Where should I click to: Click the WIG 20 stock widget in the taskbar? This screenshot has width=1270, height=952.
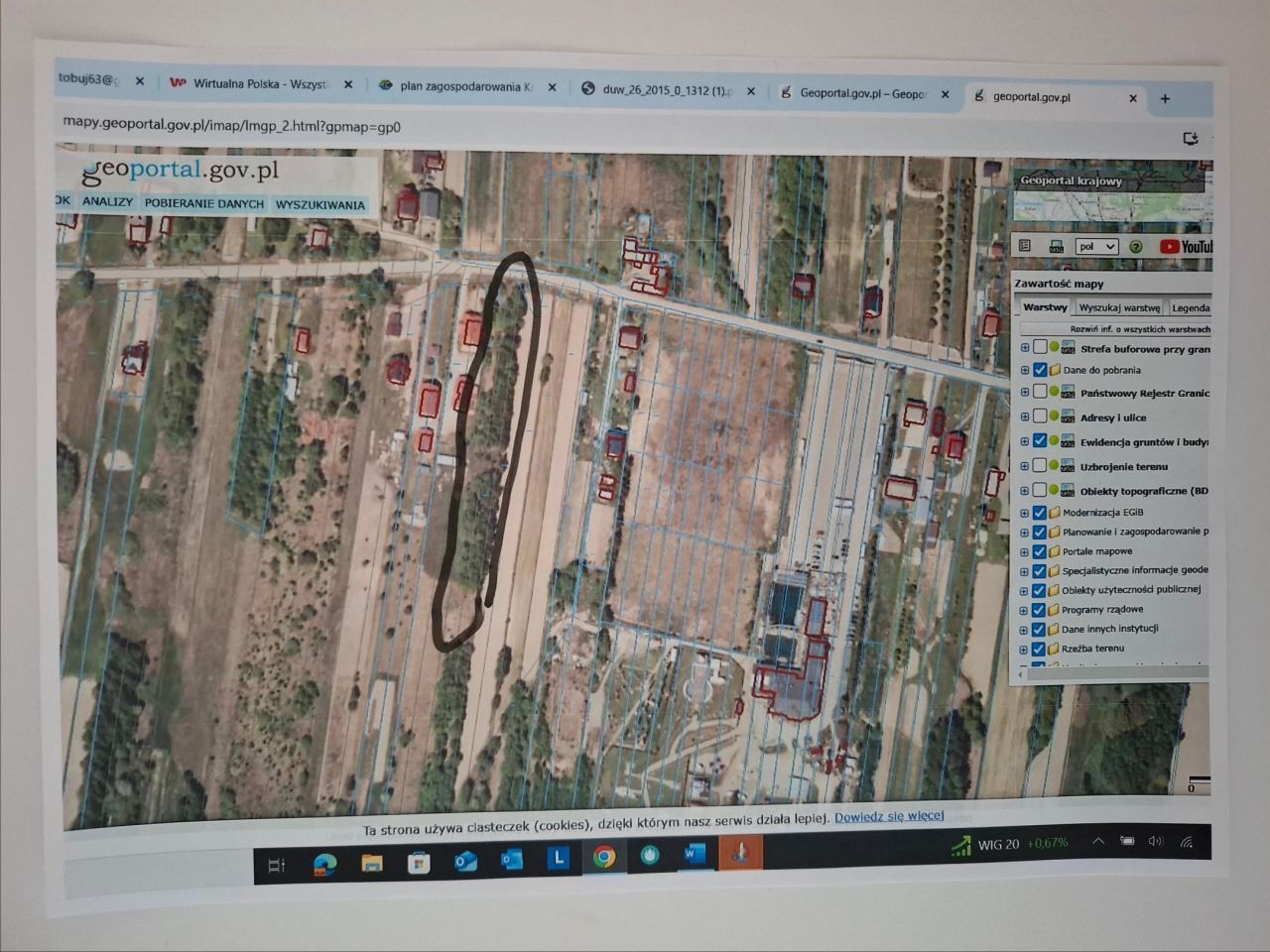tap(1011, 845)
